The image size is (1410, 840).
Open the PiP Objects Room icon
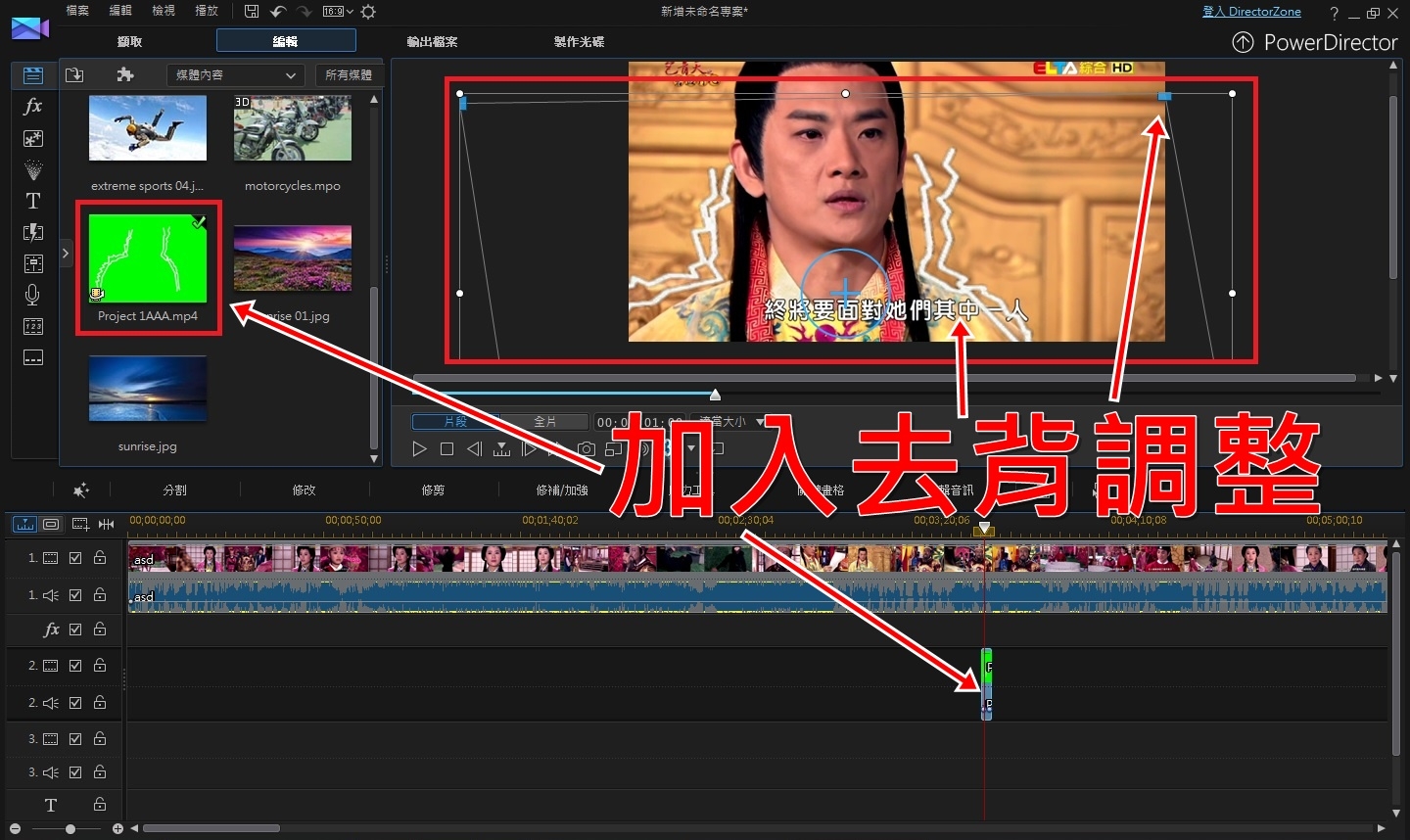tap(33, 138)
